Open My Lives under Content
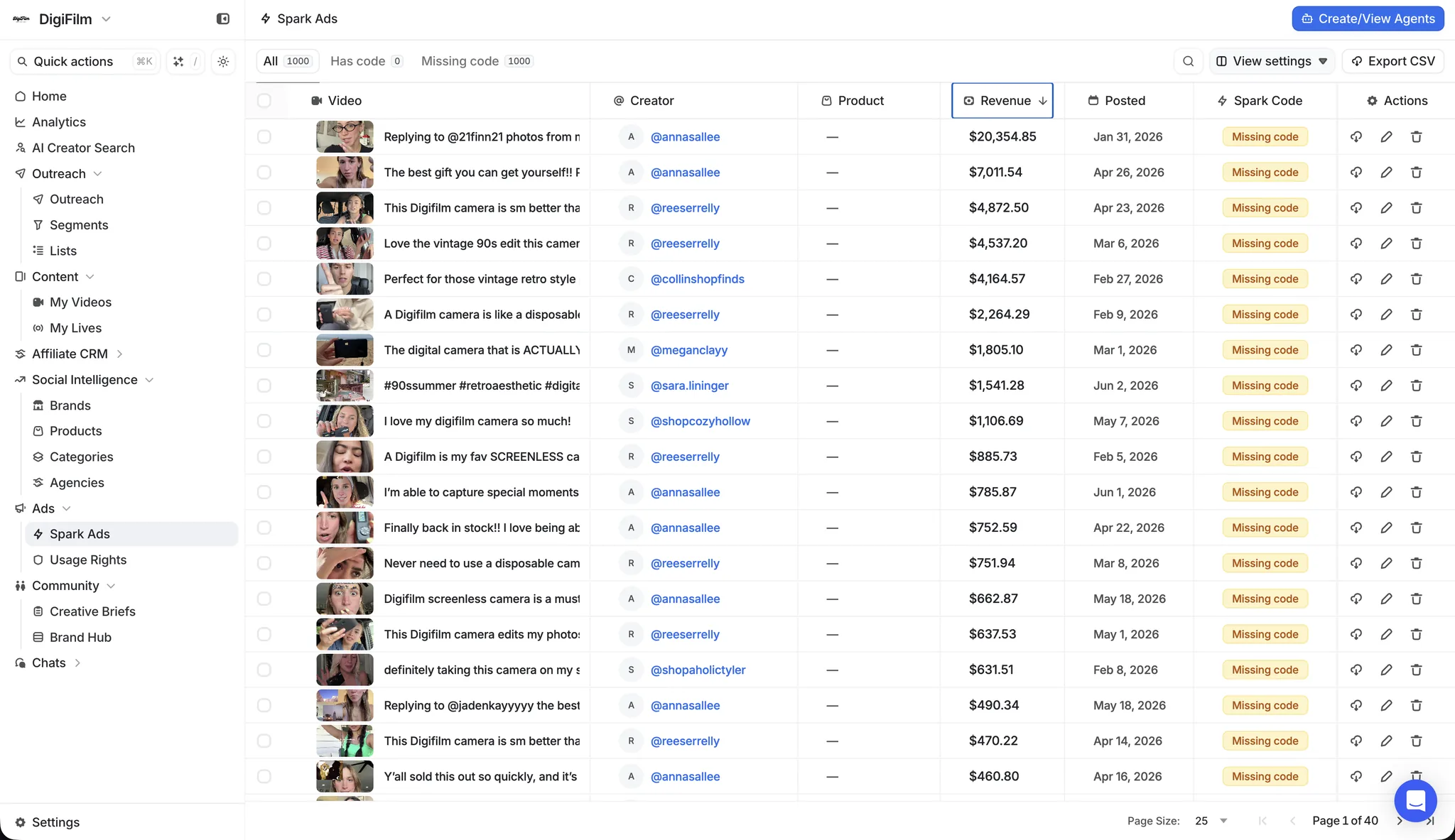The width and height of the screenshot is (1455, 840). point(75,328)
